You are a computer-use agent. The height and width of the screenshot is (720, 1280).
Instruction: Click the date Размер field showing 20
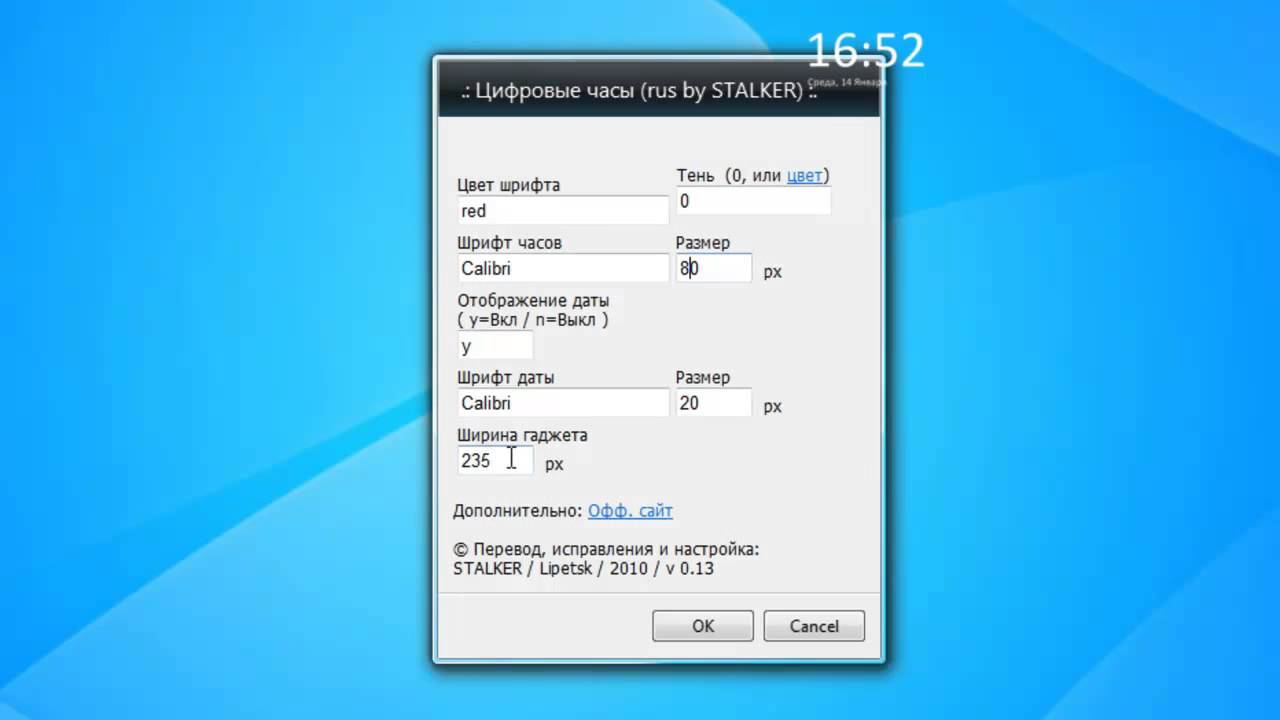click(714, 403)
